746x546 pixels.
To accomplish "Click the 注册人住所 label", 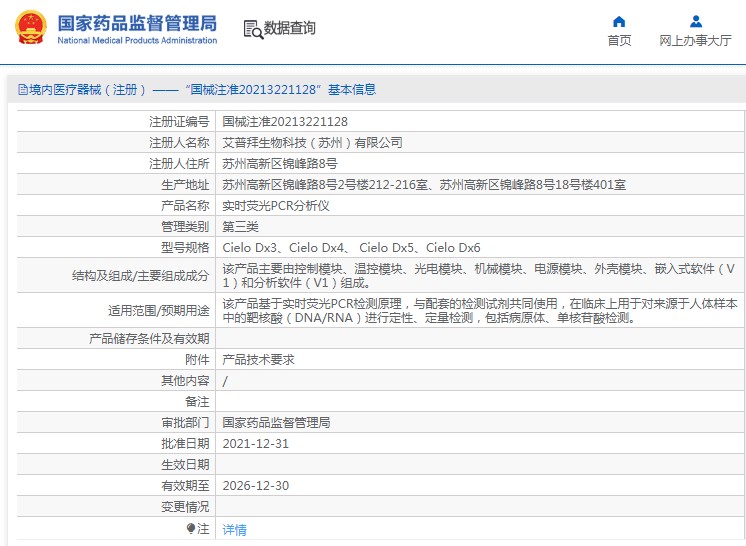I will pos(179,164).
